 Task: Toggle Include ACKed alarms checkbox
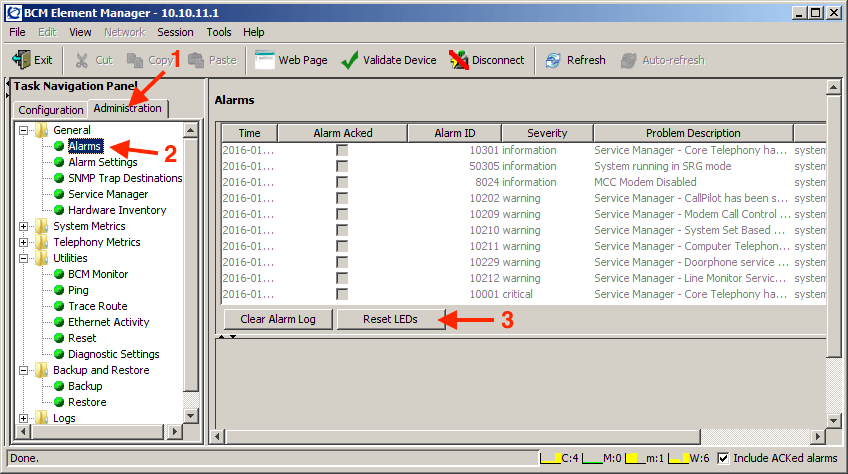point(723,458)
